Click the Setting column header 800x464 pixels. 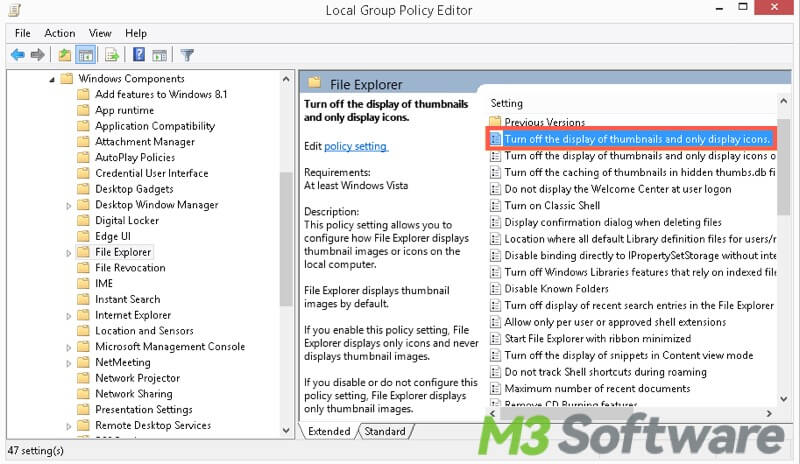[x=507, y=103]
